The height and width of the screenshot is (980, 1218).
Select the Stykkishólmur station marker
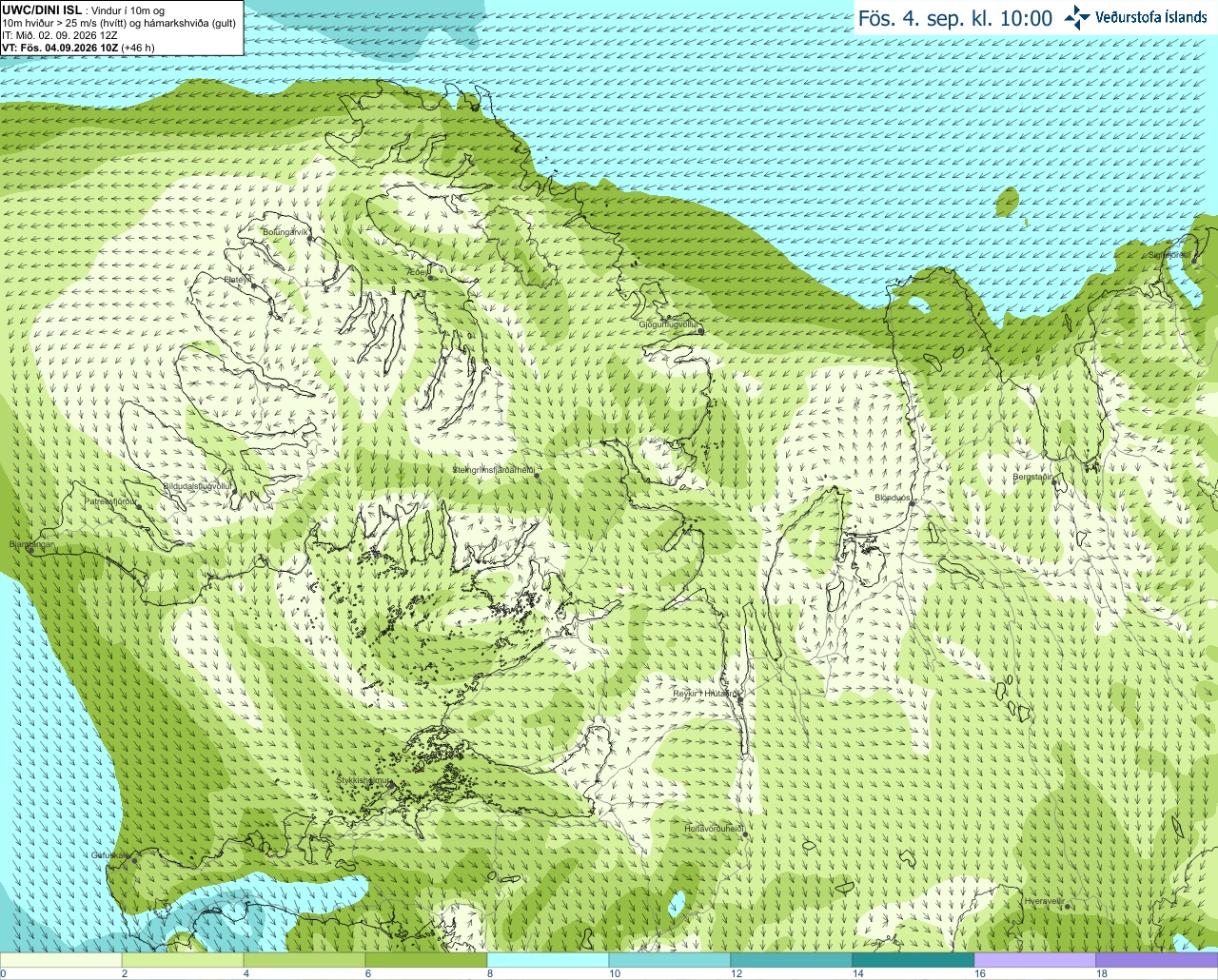389,787
